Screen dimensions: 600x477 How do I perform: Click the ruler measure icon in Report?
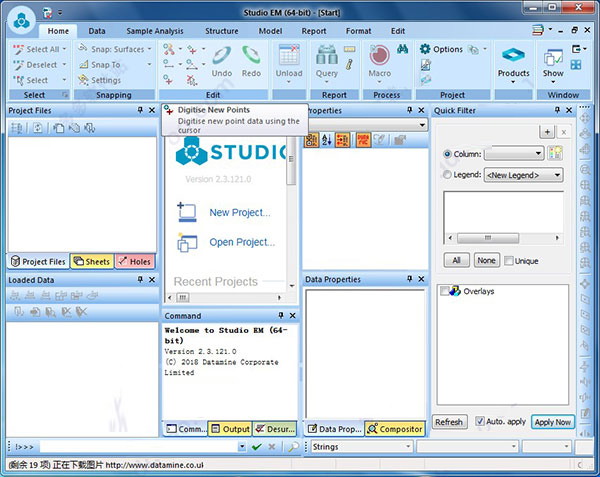coord(349,49)
